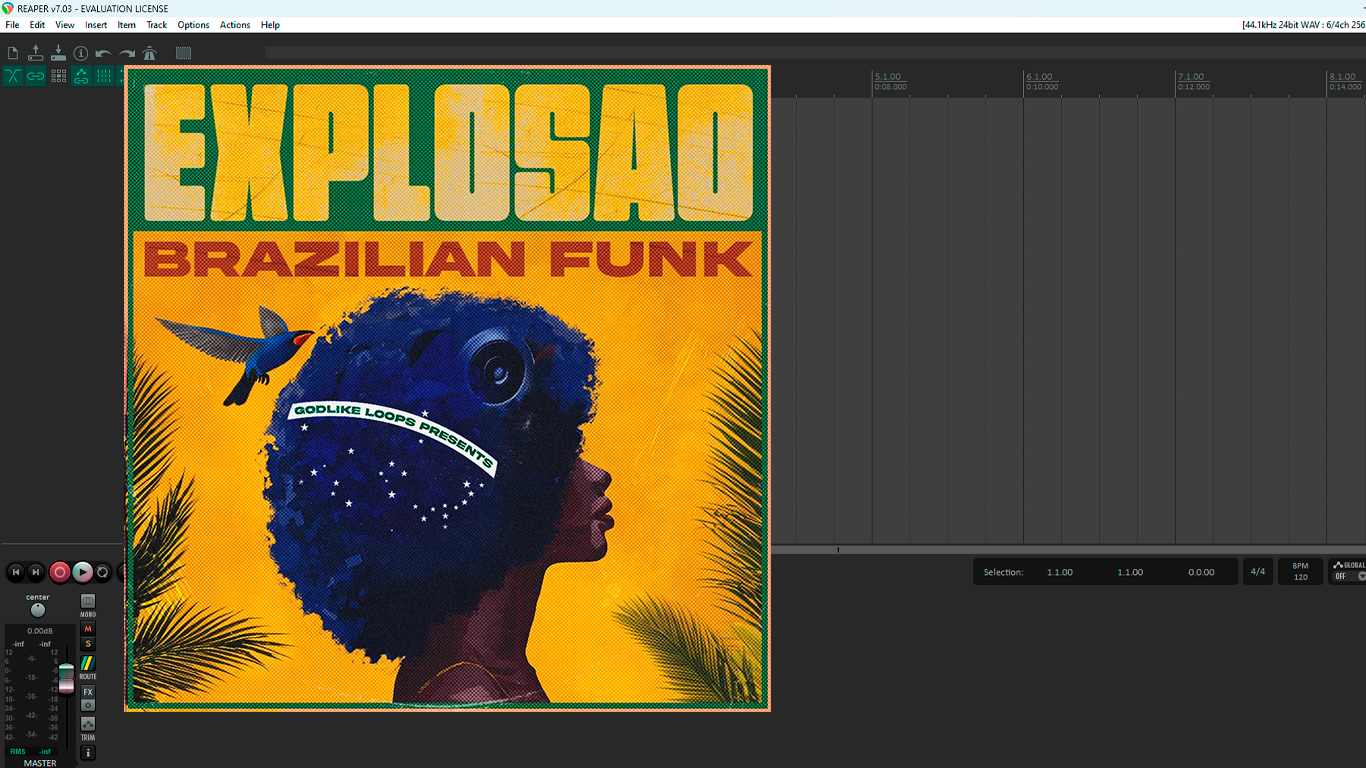
Task: Toggle auto-crossfade button
Action: [13, 76]
